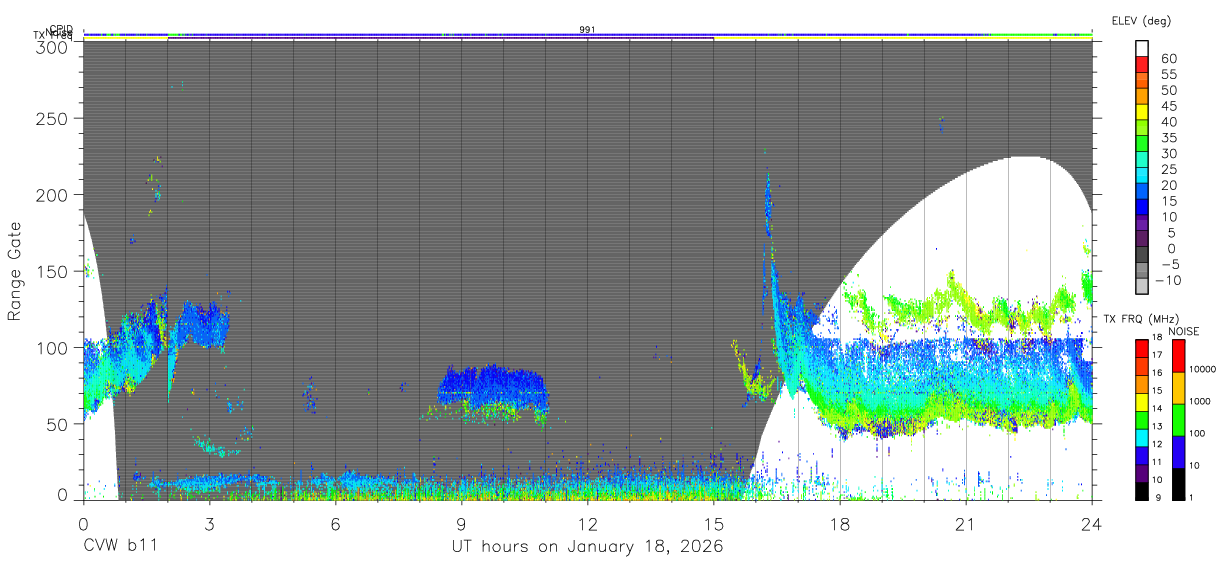This screenshot has height=567, width=1228.
Task: Click the '150' tick on Range Gate axis
Action: (51, 272)
